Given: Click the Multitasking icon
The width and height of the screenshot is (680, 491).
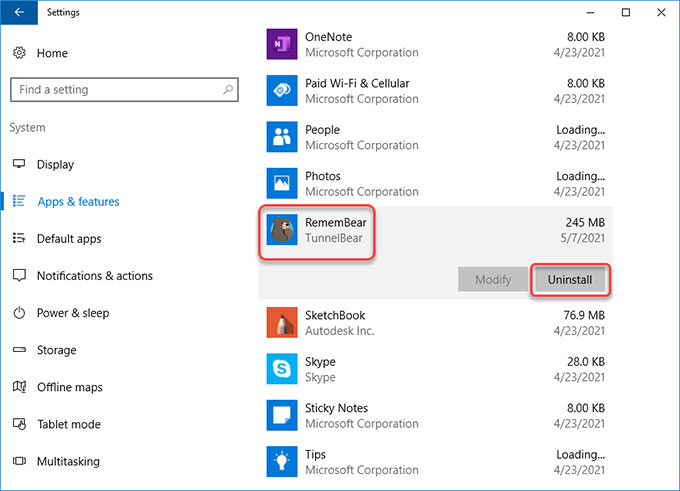Looking at the screenshot, I should (19, 461).
